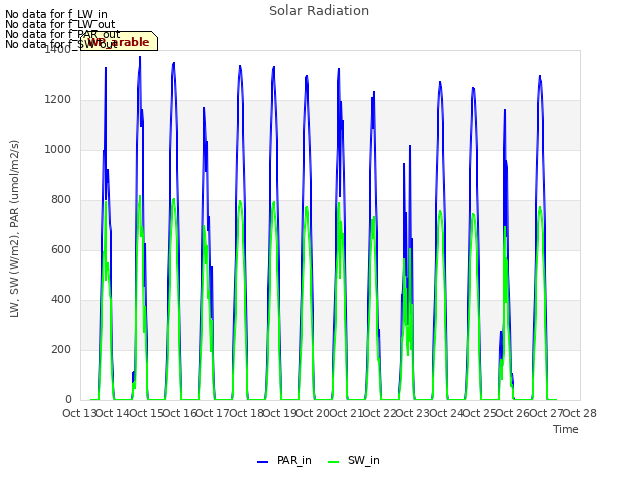Viewport: 640px width, 480px height.
Task: Click the 'Solar Radiation' chart title
Action: pyautogui.click(x=319, y=11)
